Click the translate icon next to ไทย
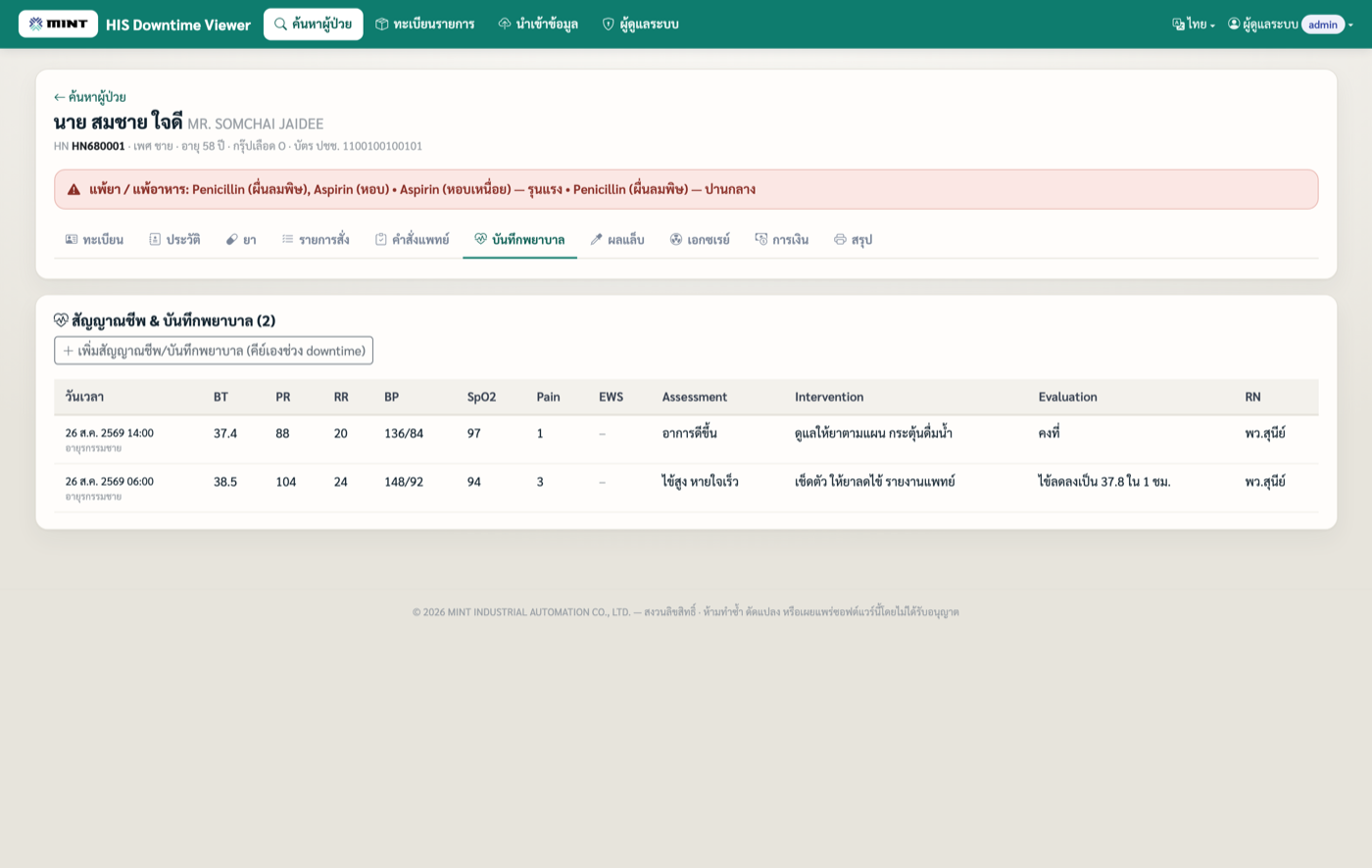Viewport: 1372px width, 868px height. [1178, 24]
